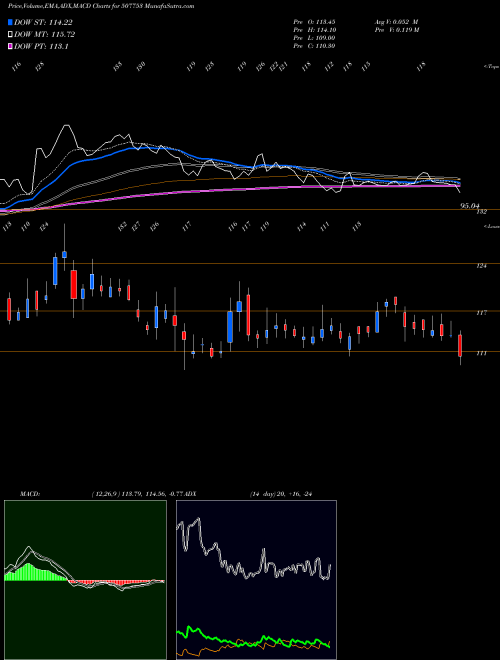Click the 'Pre V: 0.119 M' value
The height and width of the screenshot is (660, 500).
pos(396,30)
